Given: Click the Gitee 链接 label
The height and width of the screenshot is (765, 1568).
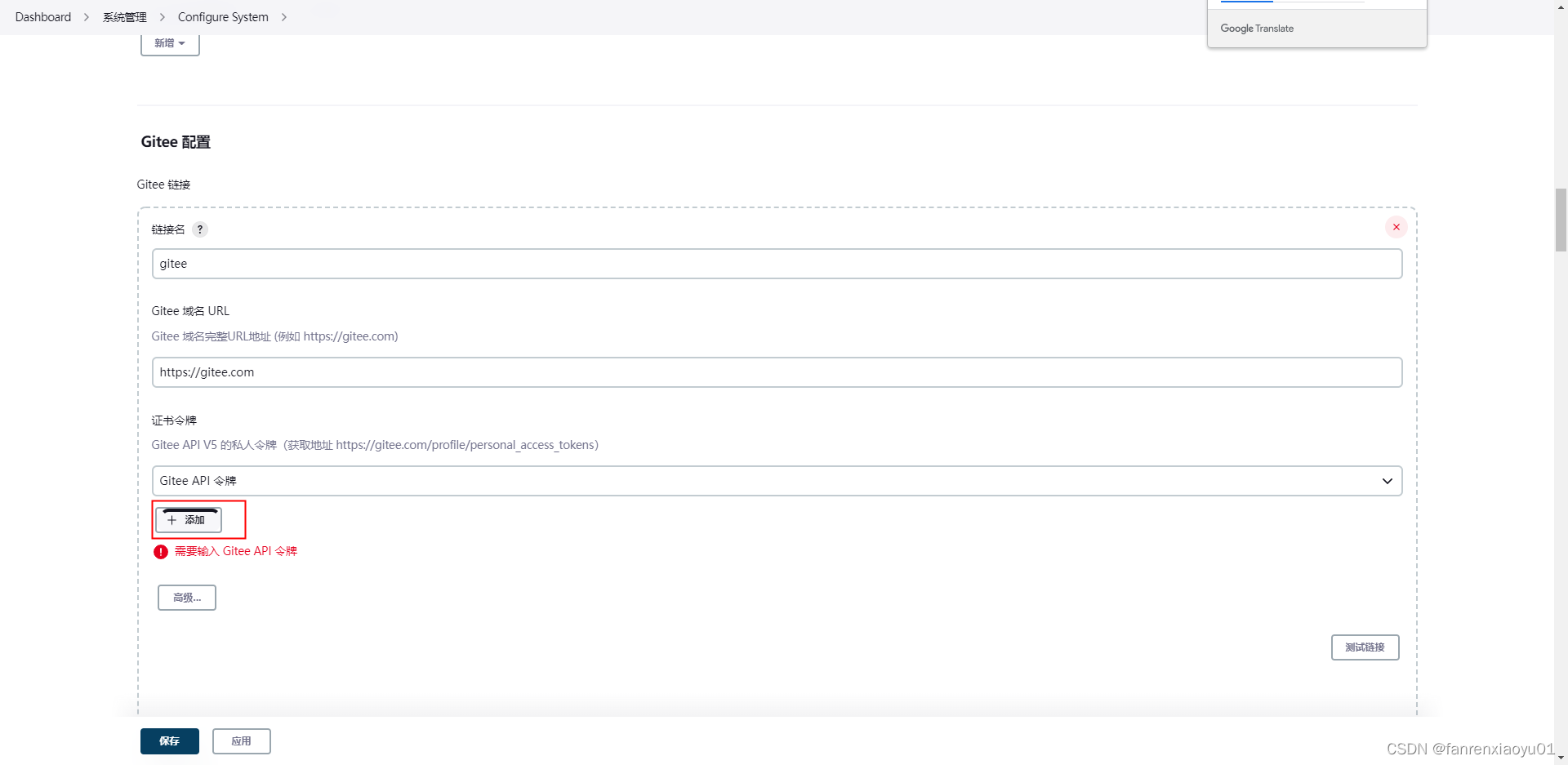Looking at the screenshot, I should pos(163,185).
